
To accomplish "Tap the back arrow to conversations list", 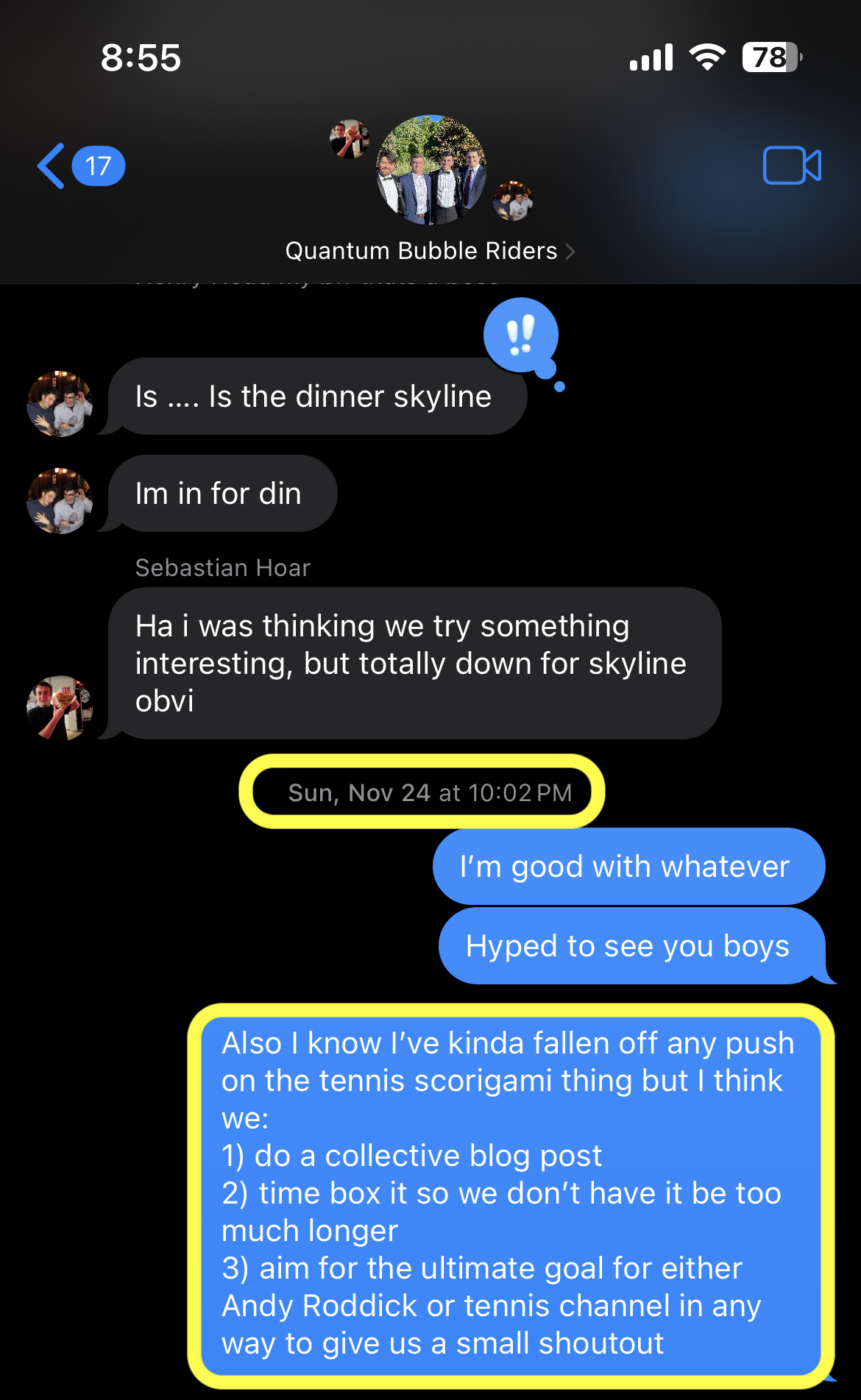I will click(x=52, y=166).
